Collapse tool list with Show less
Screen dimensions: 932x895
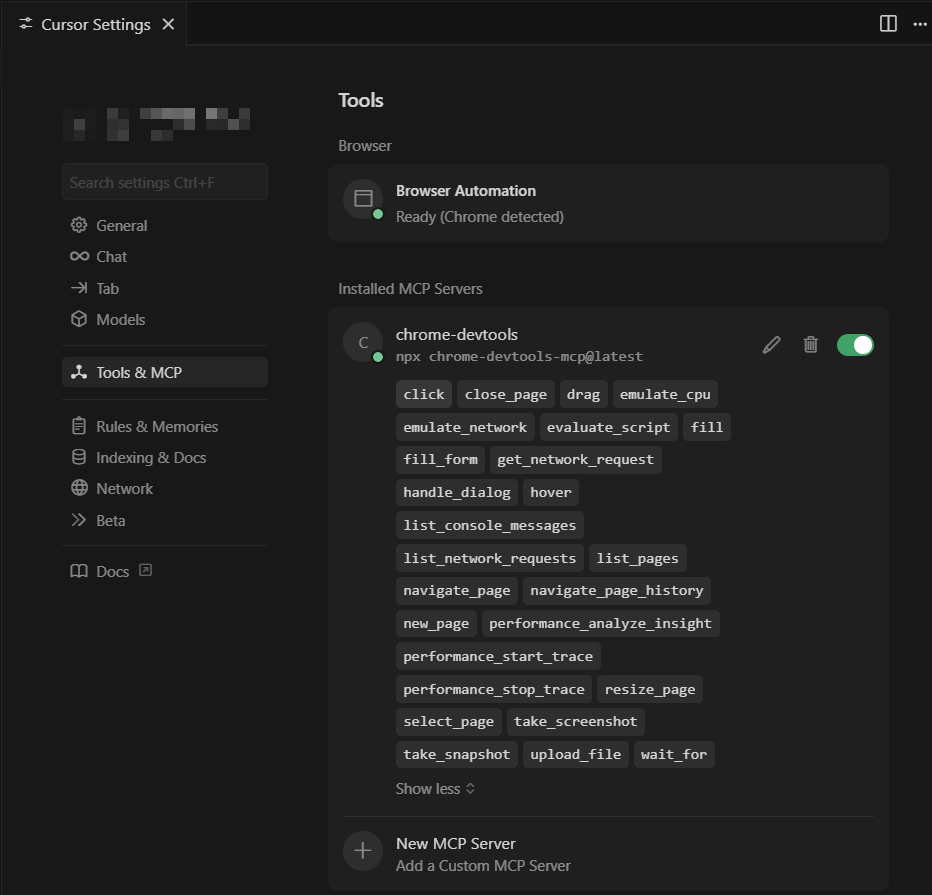tap(435, 789)
